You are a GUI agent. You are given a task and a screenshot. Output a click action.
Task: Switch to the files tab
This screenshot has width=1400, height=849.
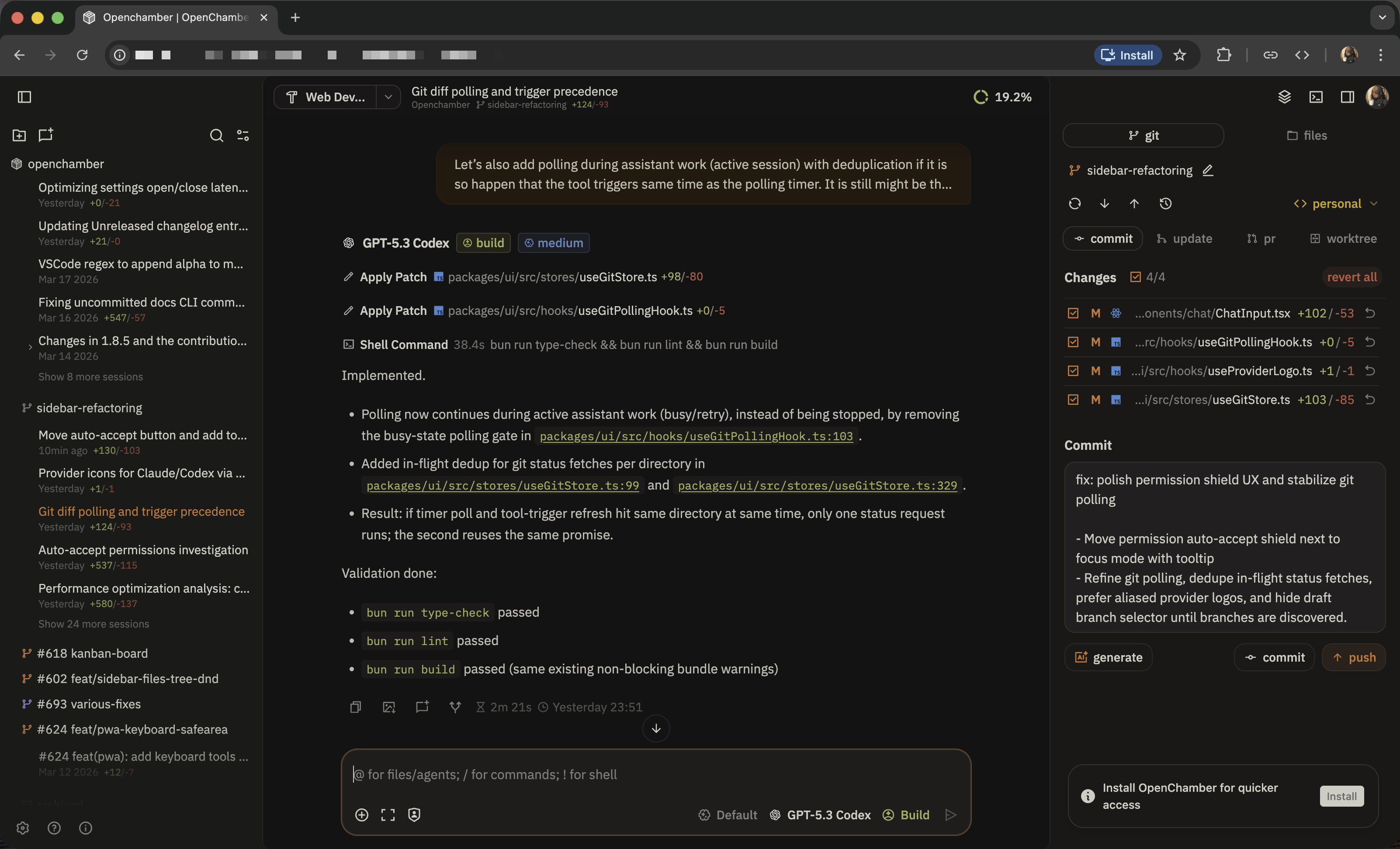(x=1307, y=135)
